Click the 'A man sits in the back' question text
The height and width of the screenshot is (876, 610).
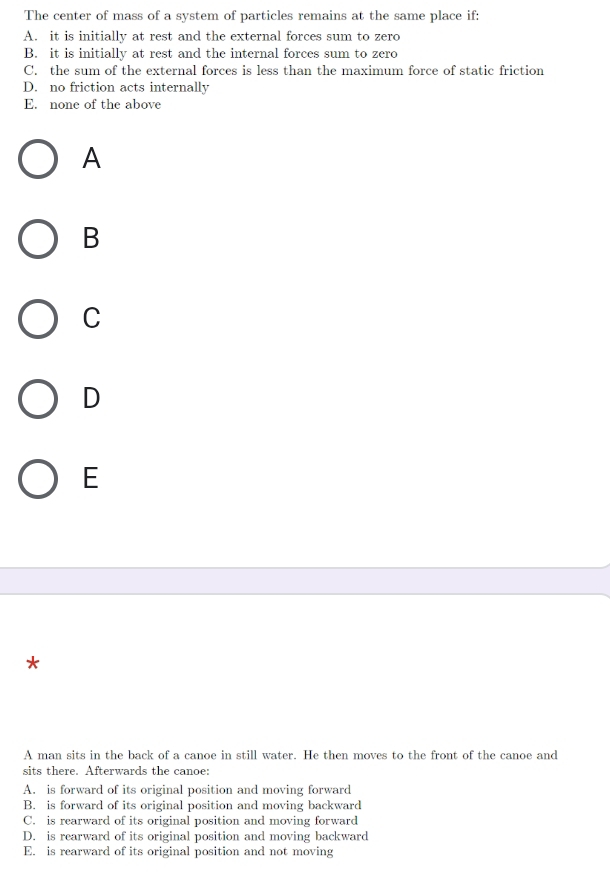290,763
